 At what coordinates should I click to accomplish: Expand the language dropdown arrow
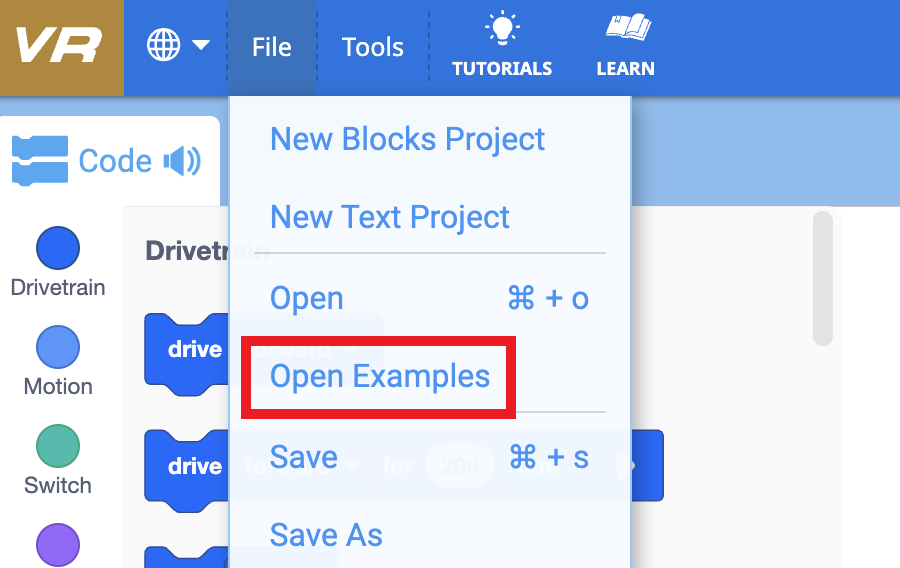pos(201,46)
